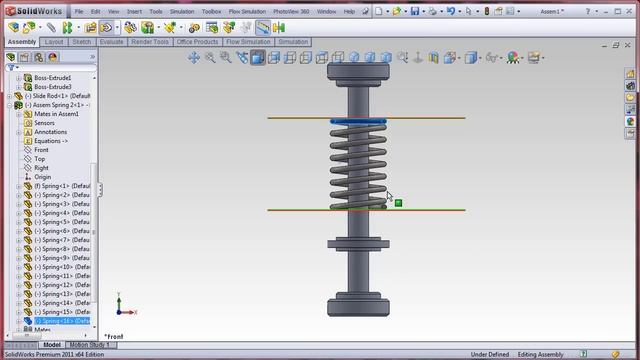
Task: Click the Edit Appearance color ball icon
Action: pyautogui.click(x=513, y=58)
